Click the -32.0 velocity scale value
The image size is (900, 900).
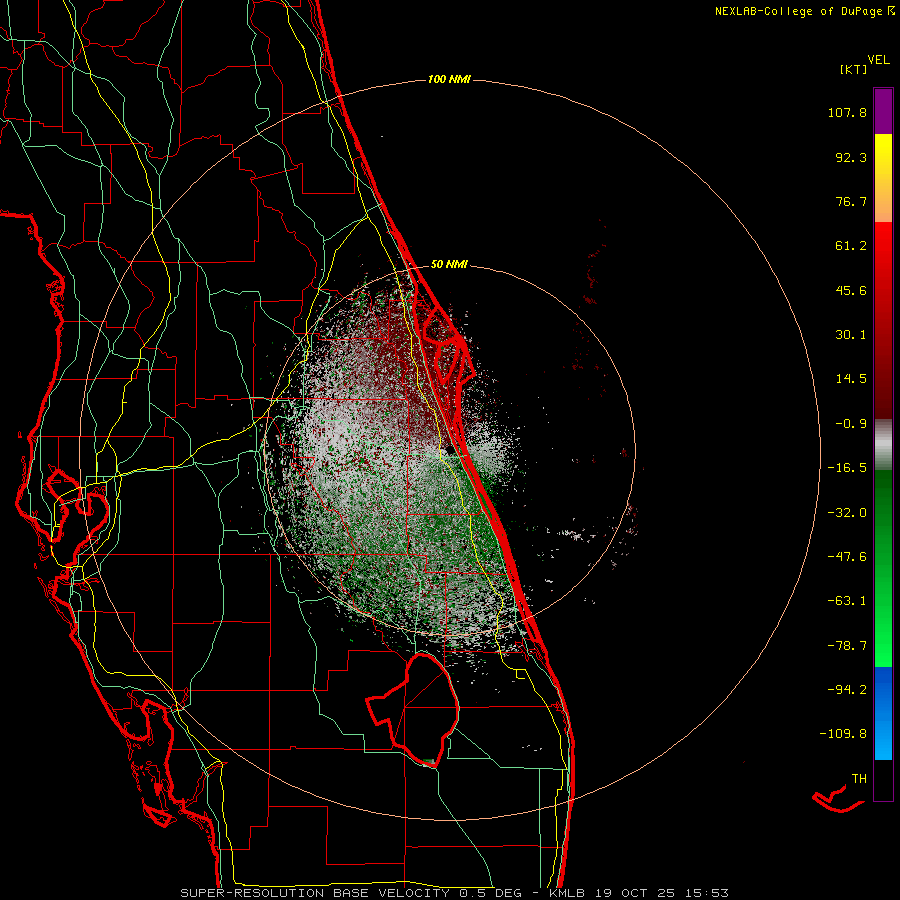click(847, 513)
